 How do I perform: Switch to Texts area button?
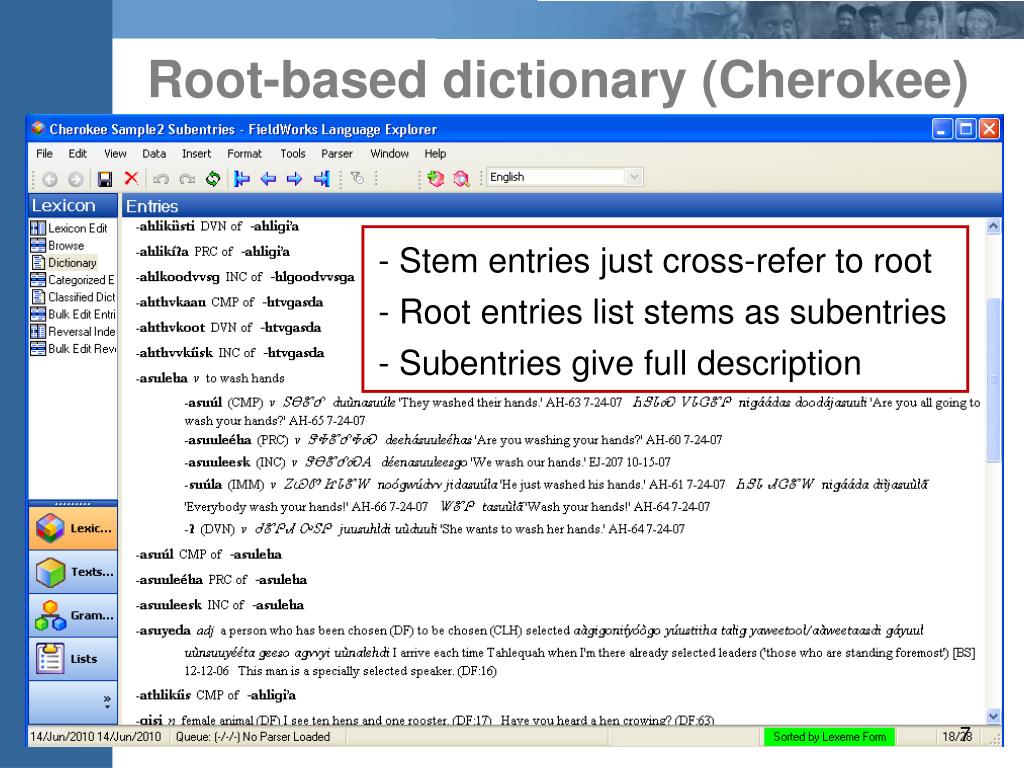[x=73, y=571]
